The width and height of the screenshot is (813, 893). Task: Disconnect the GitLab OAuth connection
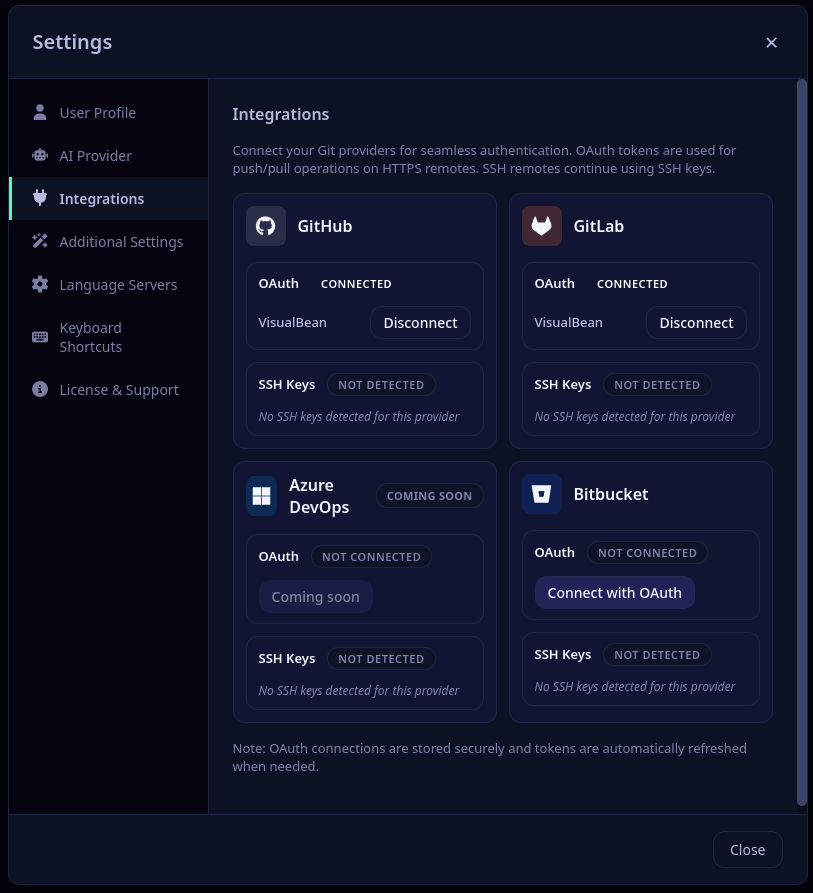pos(696,322)
